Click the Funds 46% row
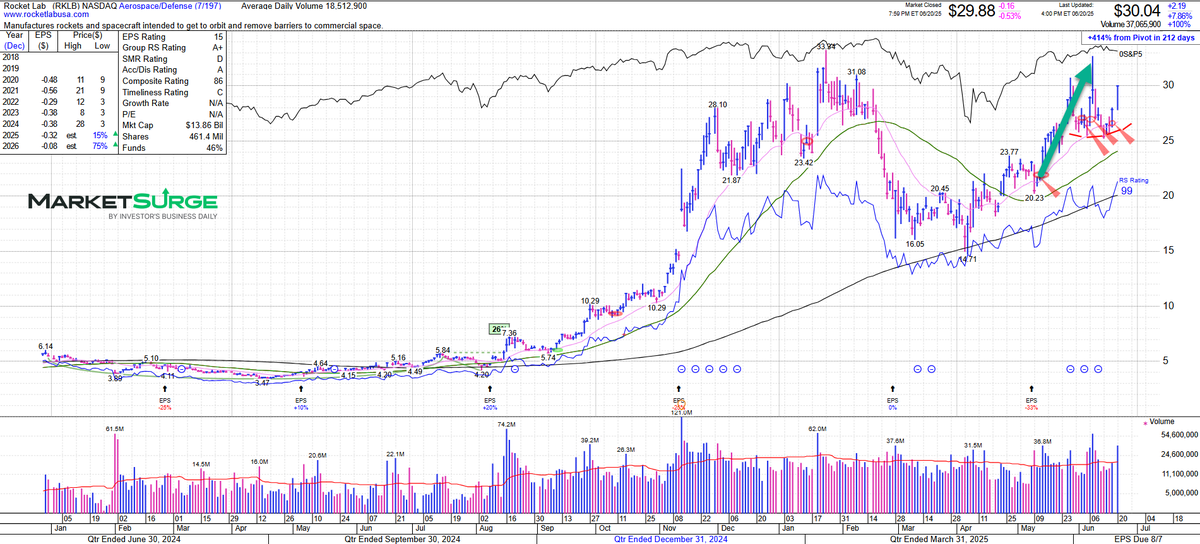 172,147
